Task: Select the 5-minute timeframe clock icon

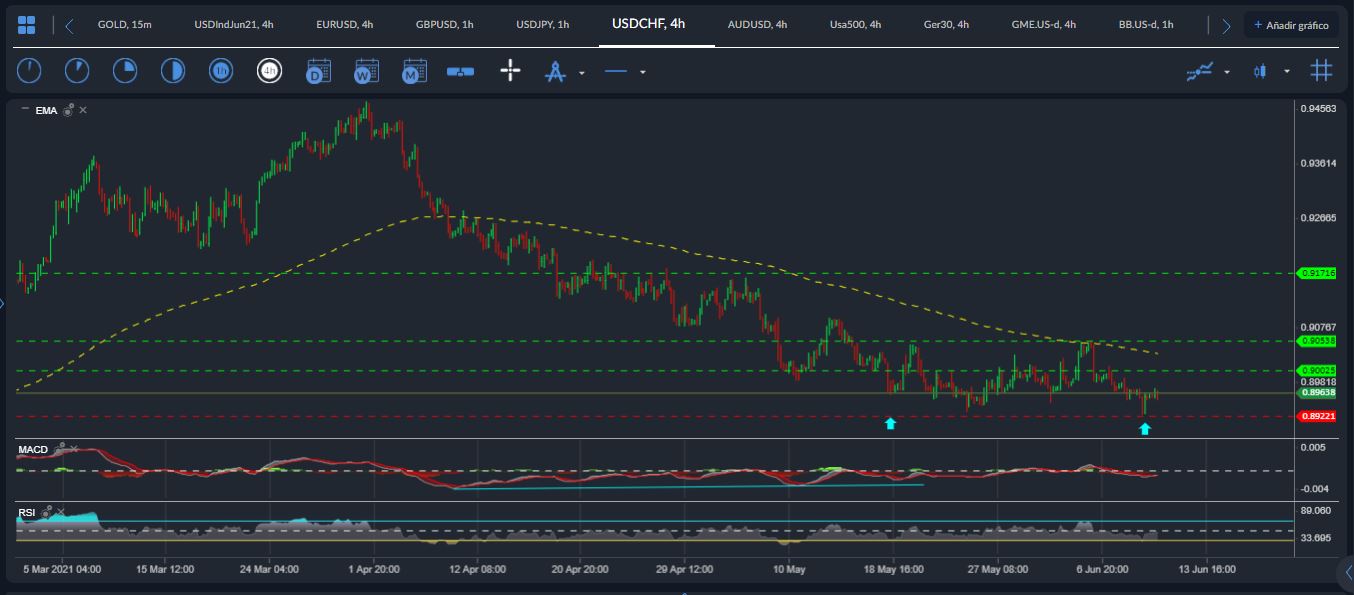Action: [77, 71]
